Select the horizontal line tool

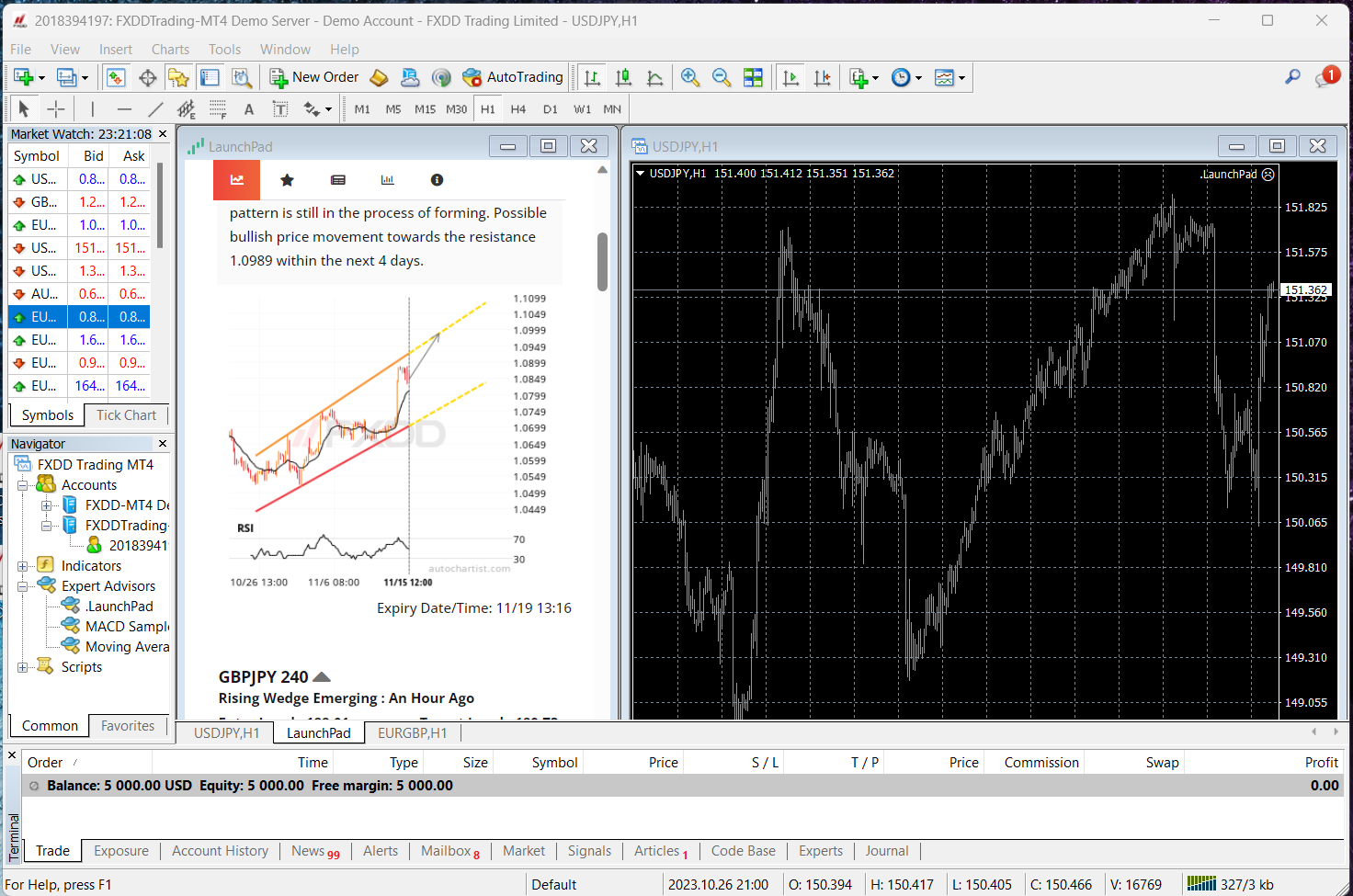[x=124, y=109]
